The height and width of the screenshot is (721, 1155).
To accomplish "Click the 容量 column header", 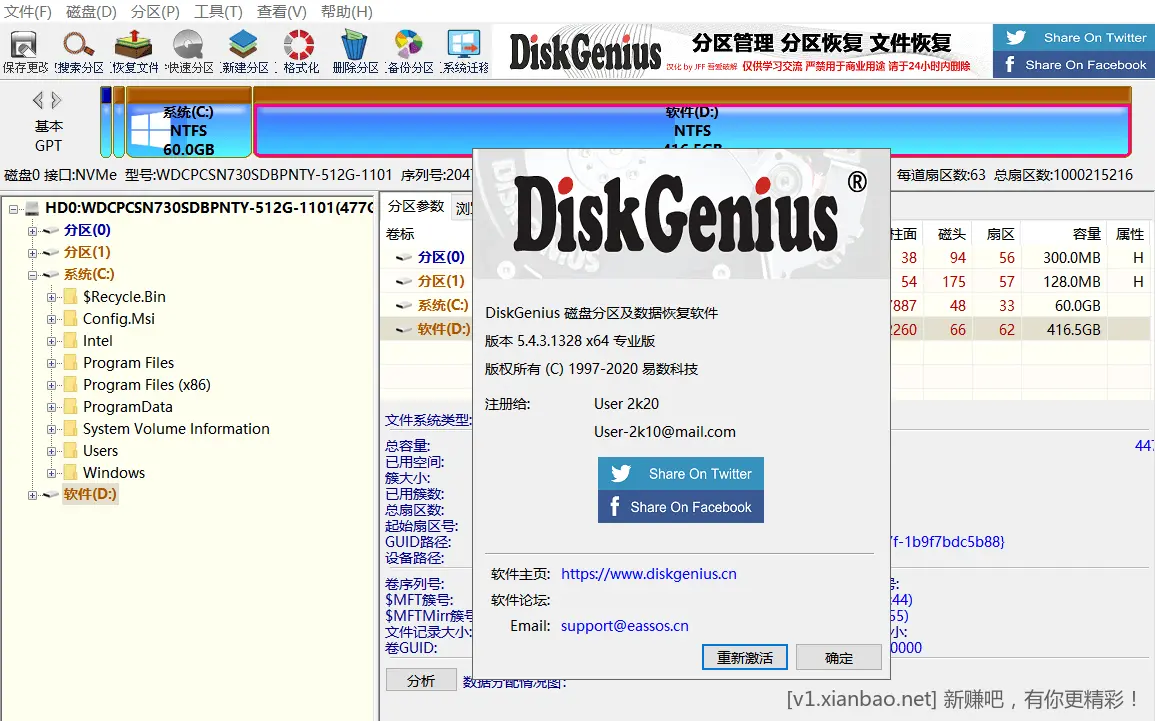I will [1065, 234].
